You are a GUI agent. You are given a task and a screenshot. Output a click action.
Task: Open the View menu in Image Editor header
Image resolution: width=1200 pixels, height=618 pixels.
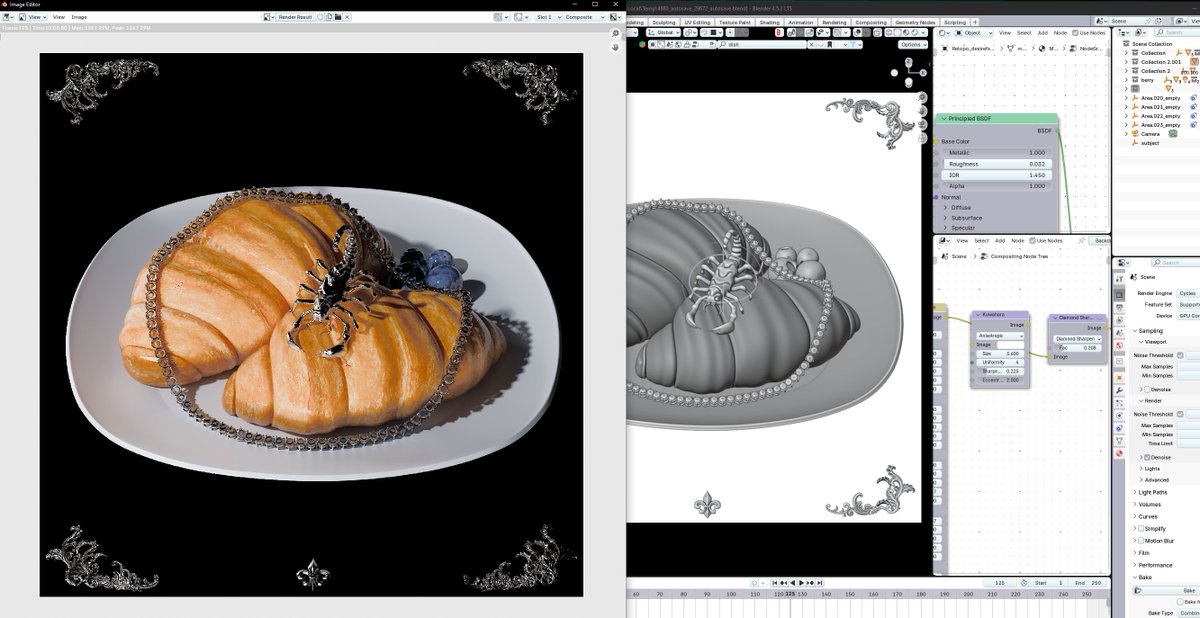pos(59,17)
